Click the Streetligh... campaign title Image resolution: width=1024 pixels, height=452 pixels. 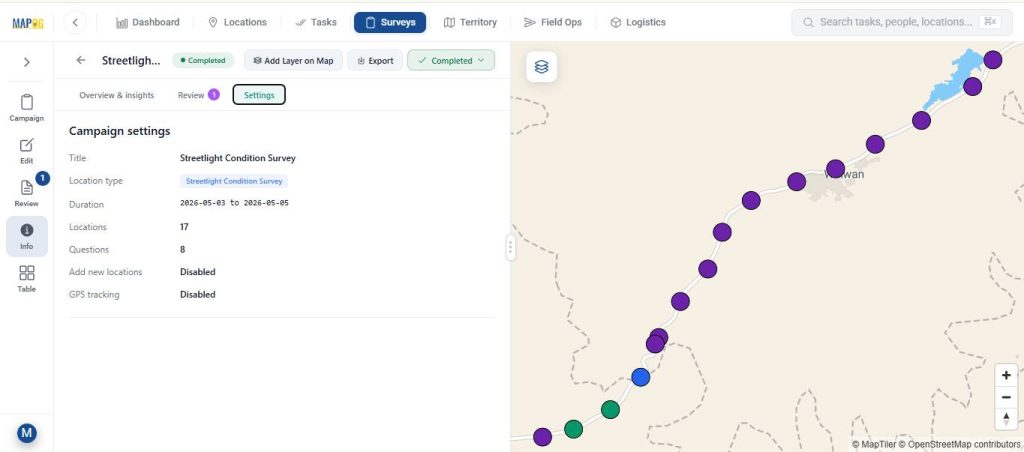131,61
